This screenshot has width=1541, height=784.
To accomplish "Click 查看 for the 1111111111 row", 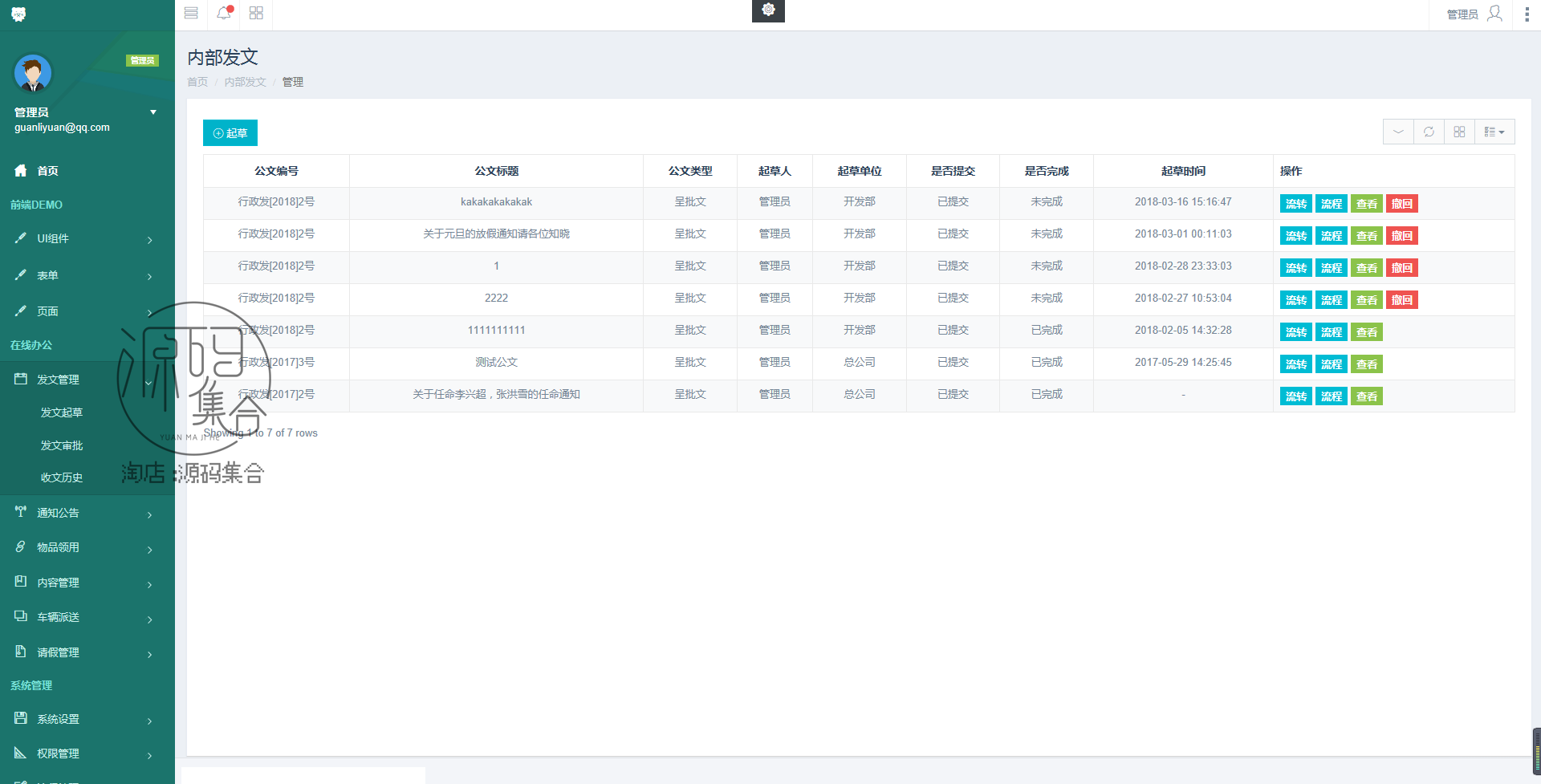I will coord(1367,332).
